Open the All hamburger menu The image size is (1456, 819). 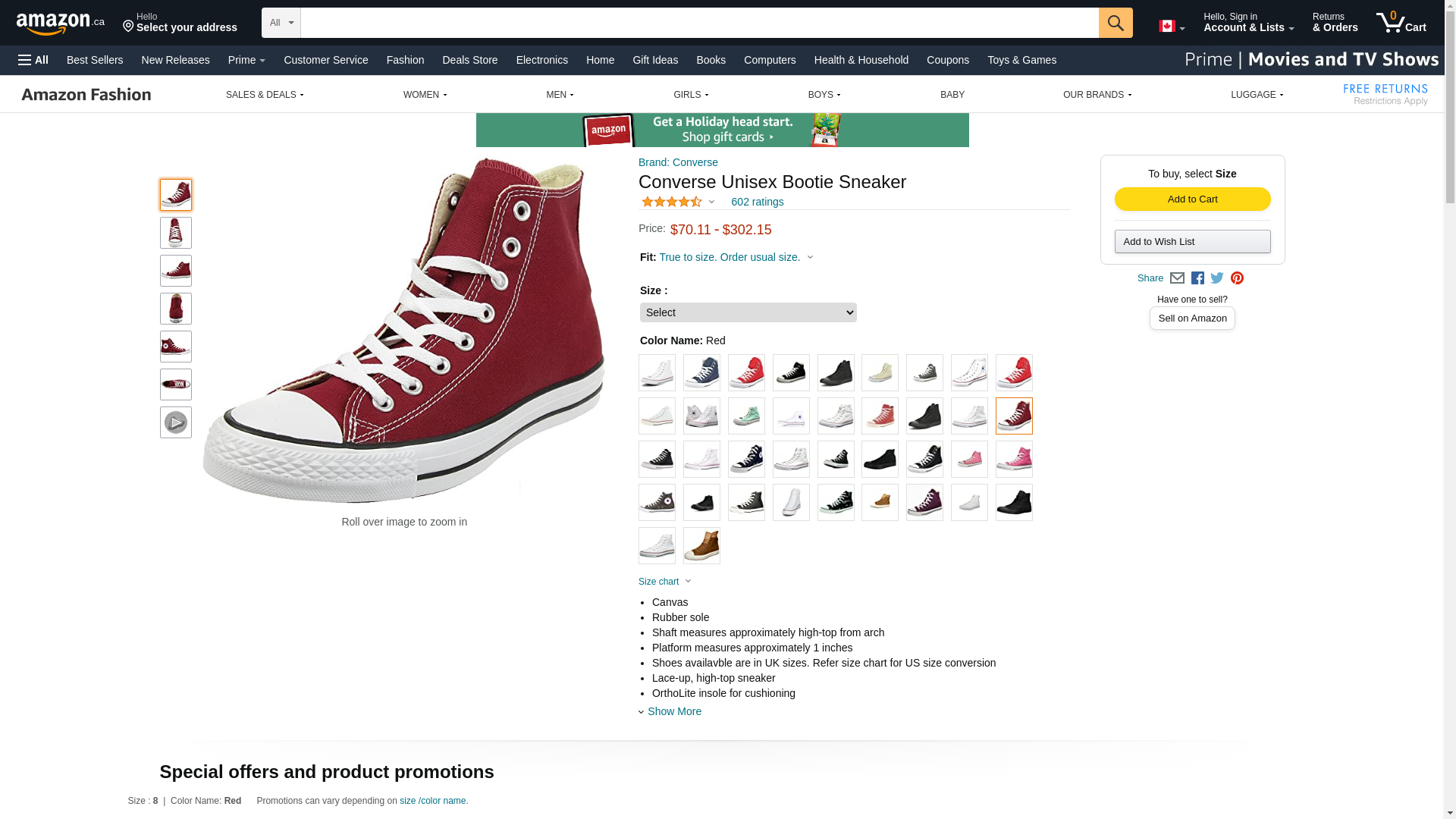click(x=33, y=60)
